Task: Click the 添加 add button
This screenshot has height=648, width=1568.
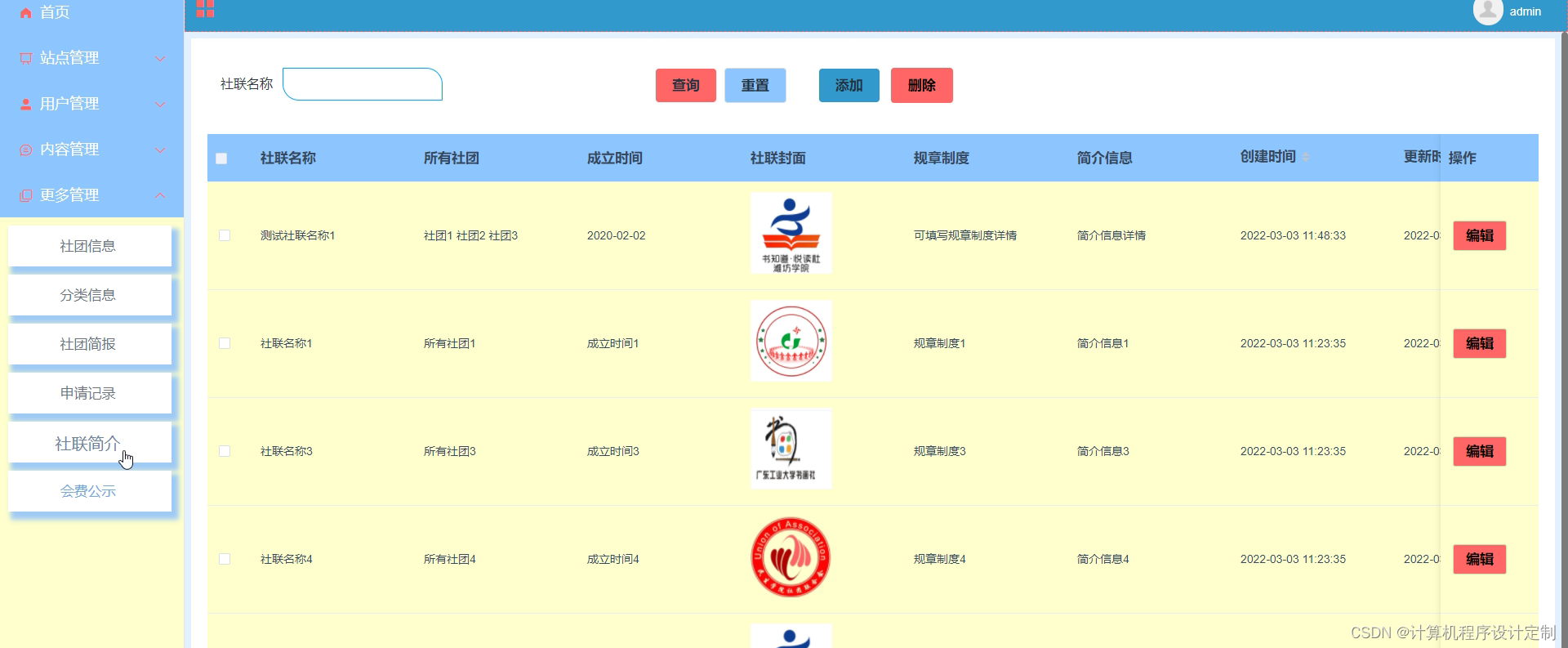Action: click(x=849, y=85)
